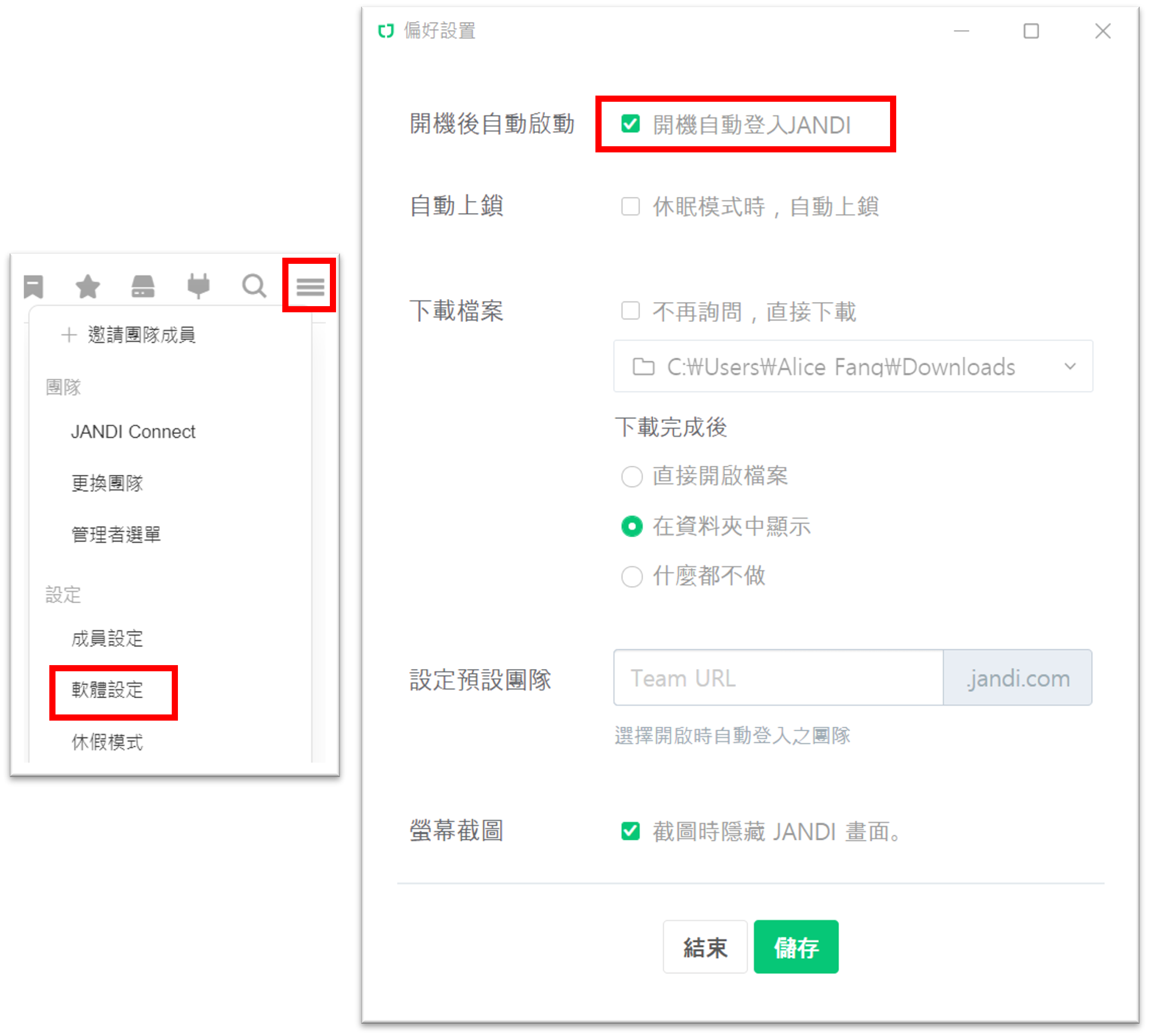Click the 團隊 section header in menu
1149x1036 pixels.
[x=63, y=387]
